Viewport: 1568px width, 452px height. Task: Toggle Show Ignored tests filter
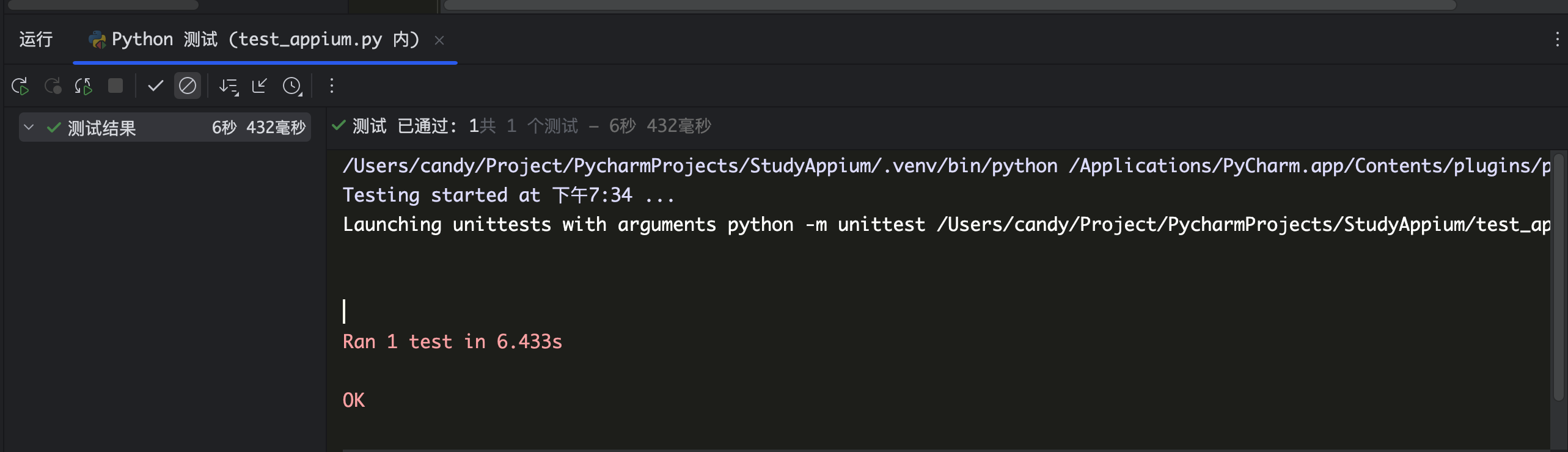pyautogui.click(x=188, y=86)
